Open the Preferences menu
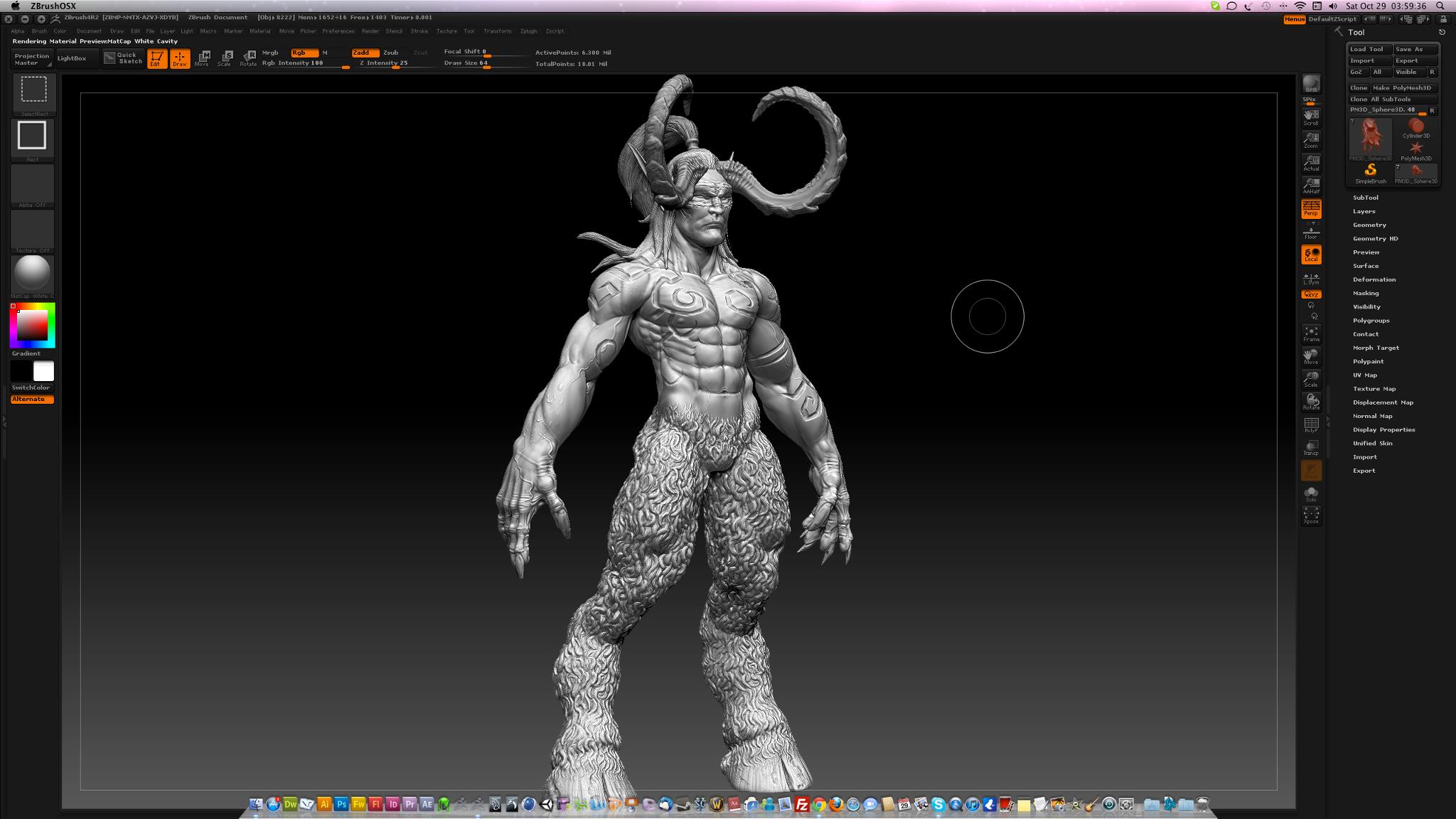 tap(338, 31)
